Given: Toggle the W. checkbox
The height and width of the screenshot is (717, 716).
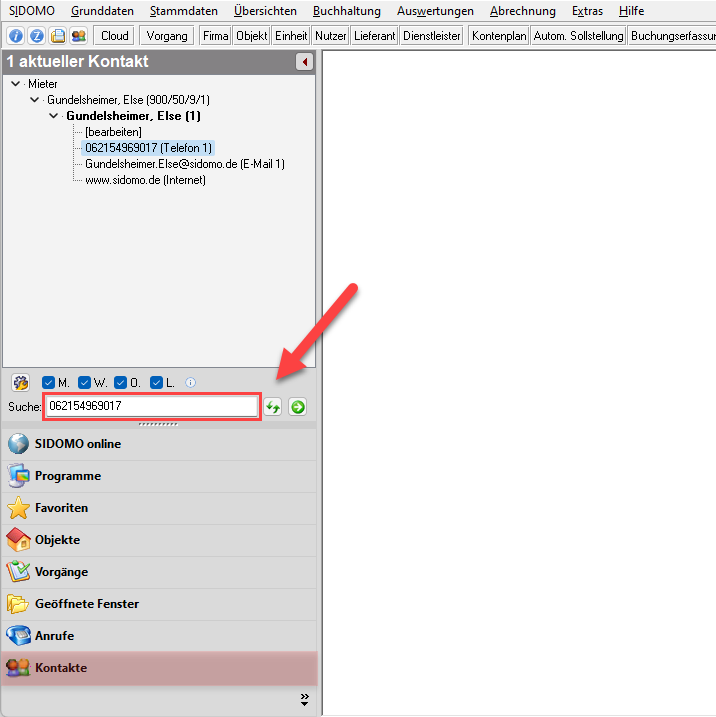Looking at the screenshot, I should pyautogui.click(x=84, y=382).
